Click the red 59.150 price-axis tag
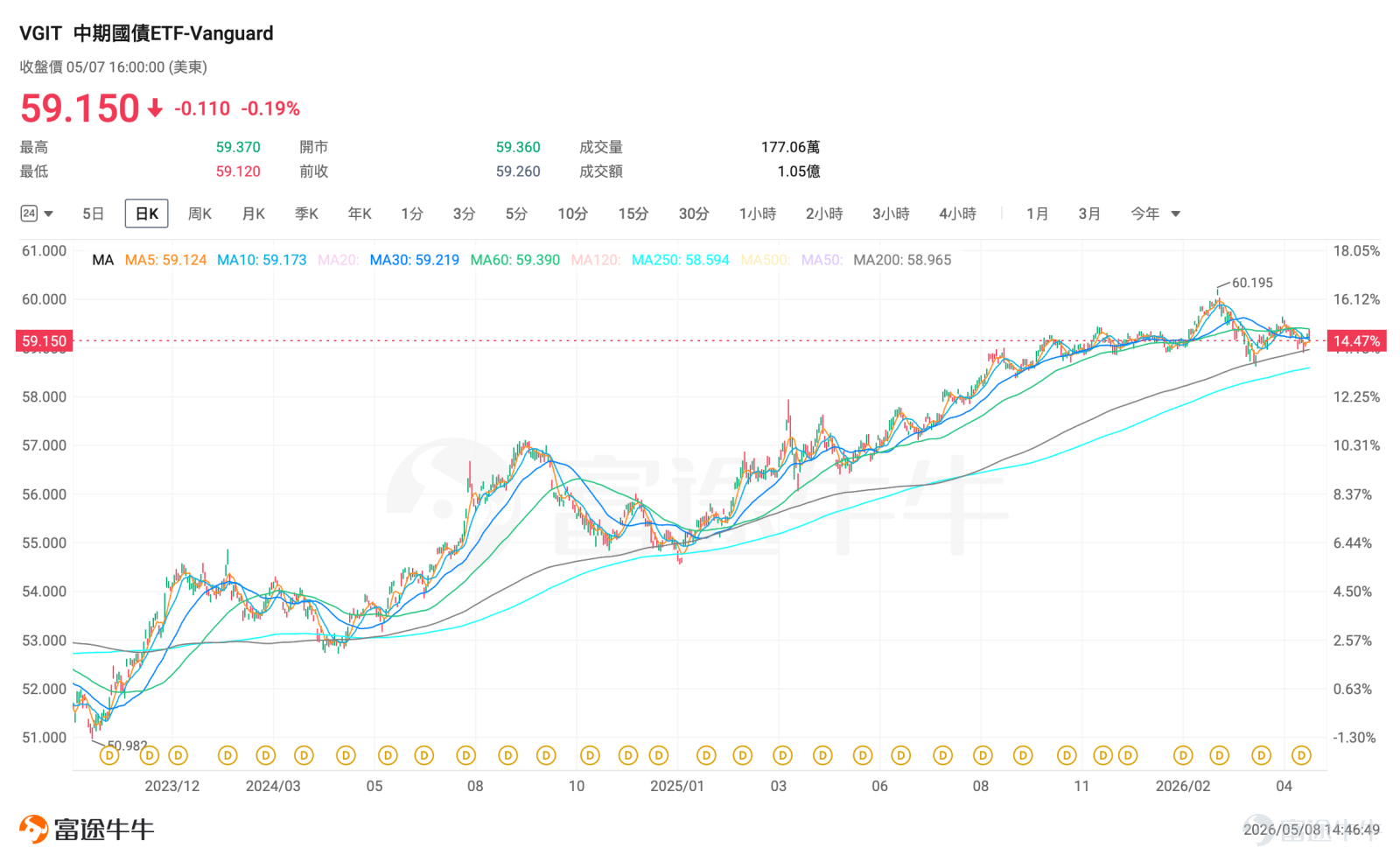Image resolution: width=1400 pixels, height=862 pixels. [44, 341]
